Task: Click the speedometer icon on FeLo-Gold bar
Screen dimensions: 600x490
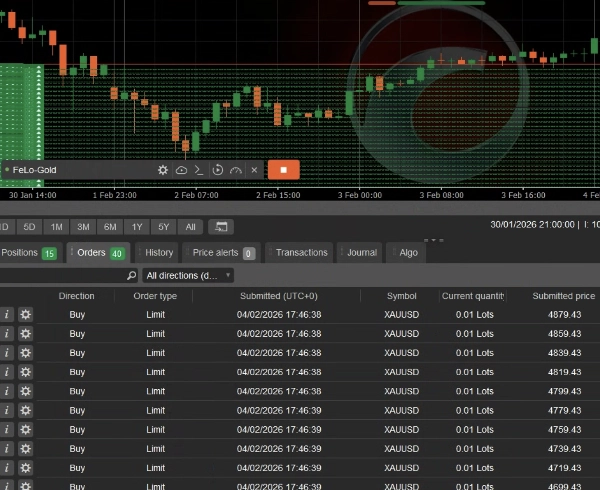Action: pyautogui.click(x=235, y=170)
